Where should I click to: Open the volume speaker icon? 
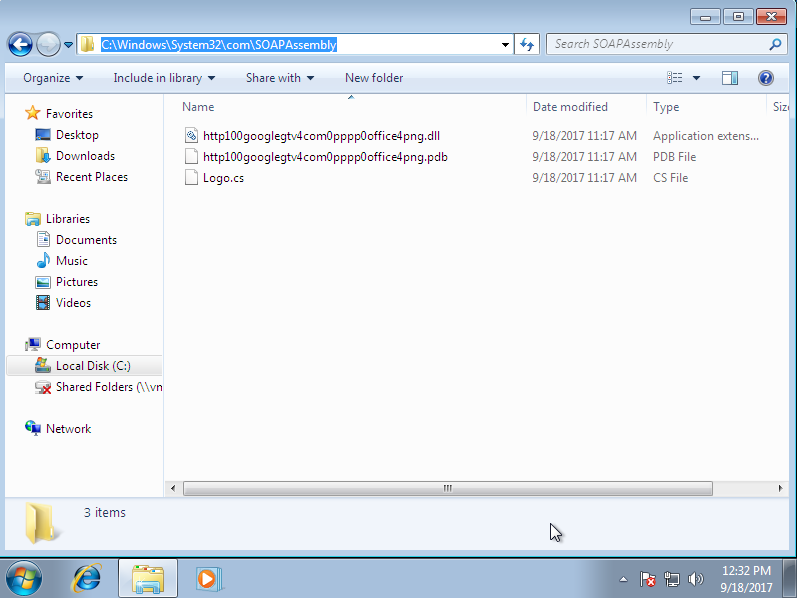pos(695,579)
